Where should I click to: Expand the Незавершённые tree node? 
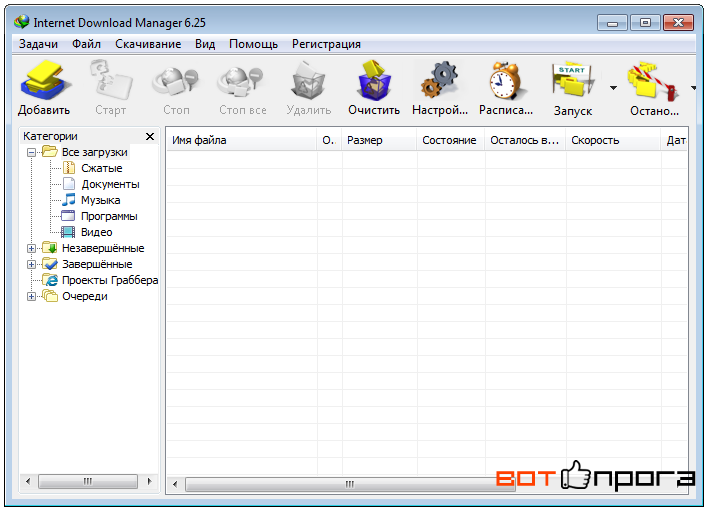[x=31, y=248]
